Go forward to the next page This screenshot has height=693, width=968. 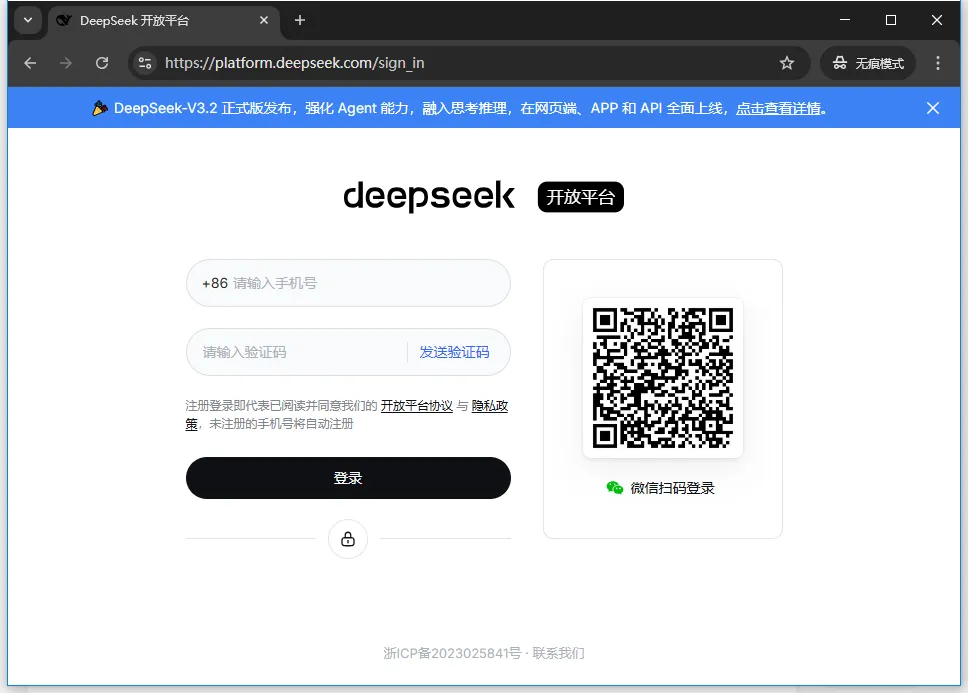click(66, 63)
